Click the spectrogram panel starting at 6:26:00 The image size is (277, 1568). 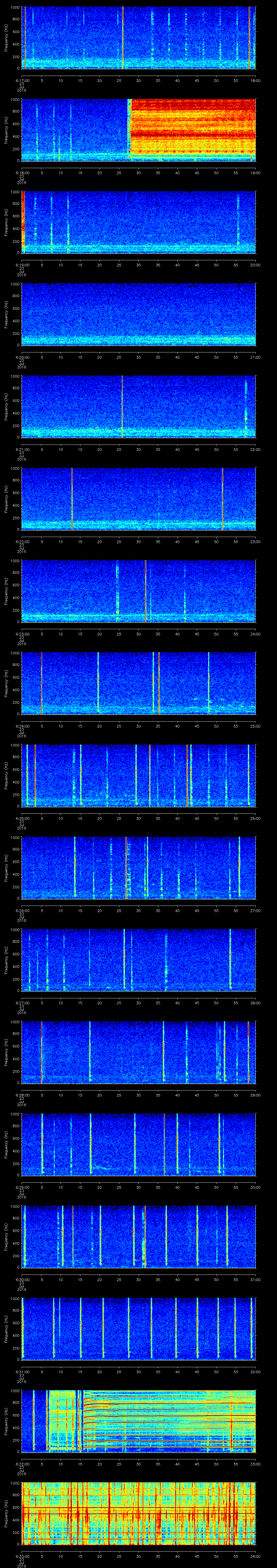pos(138,868)
